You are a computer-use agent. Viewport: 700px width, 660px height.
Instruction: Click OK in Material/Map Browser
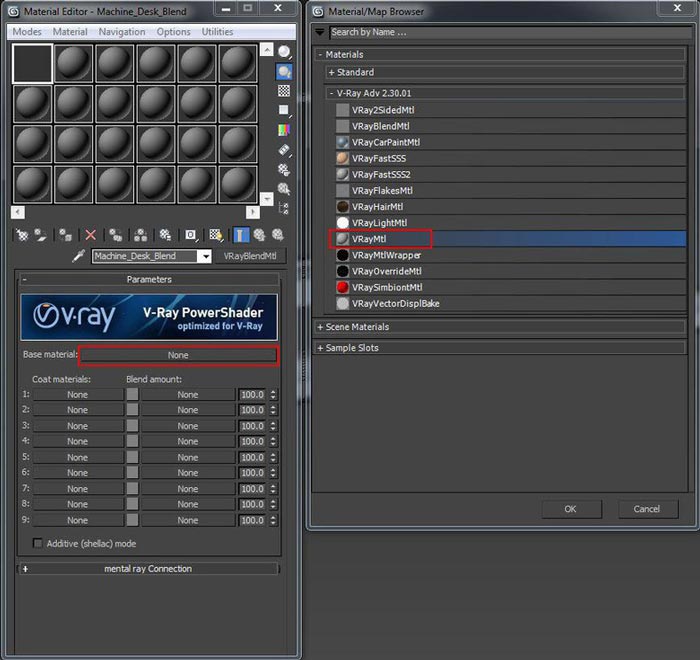[571, 509]
